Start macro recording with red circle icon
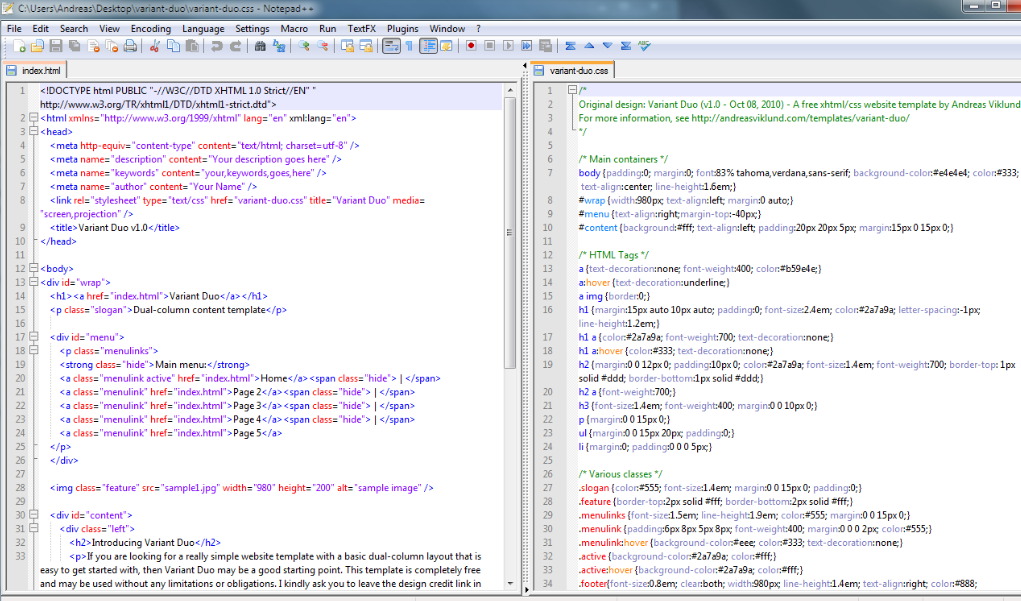The image size is (1021, 601). click(471, 46)
